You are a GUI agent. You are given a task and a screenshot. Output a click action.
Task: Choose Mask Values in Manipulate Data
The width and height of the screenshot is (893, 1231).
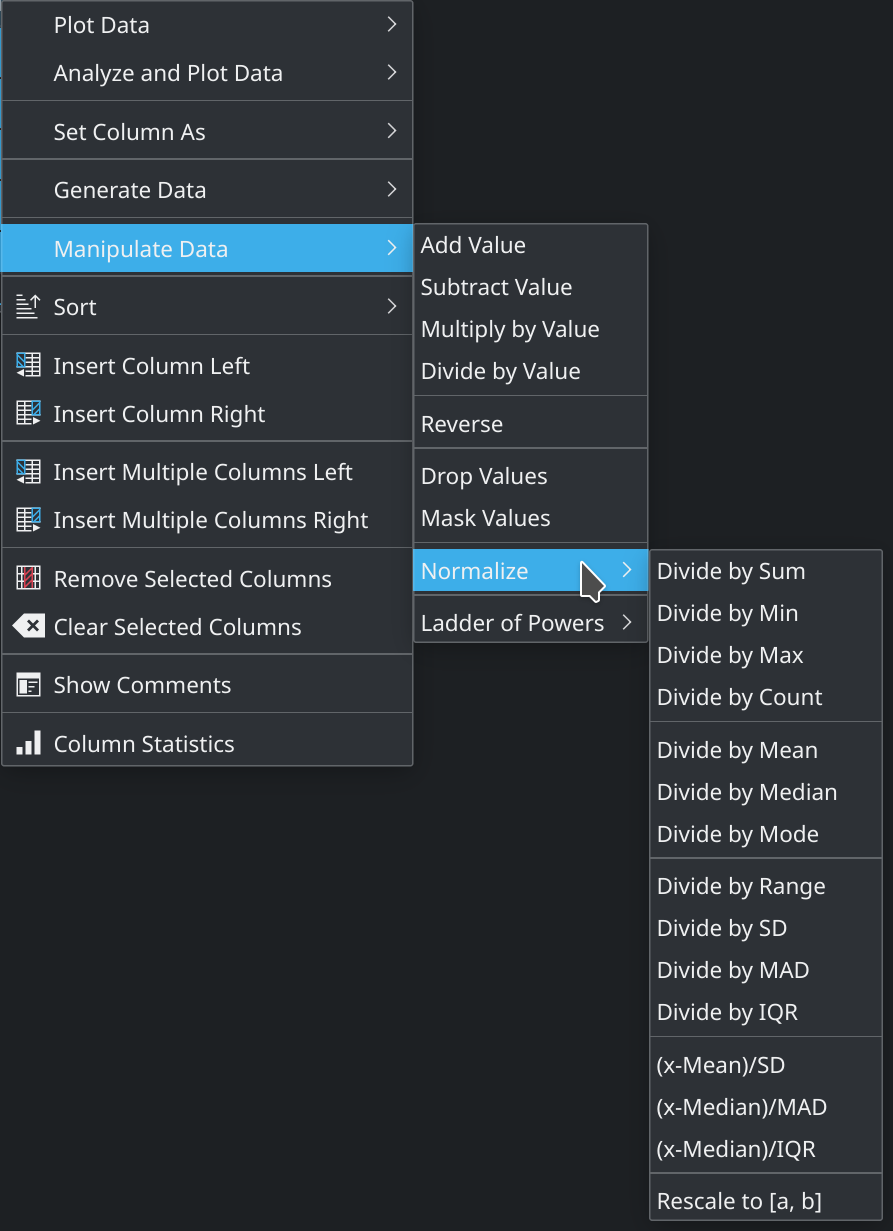[486, 518]
